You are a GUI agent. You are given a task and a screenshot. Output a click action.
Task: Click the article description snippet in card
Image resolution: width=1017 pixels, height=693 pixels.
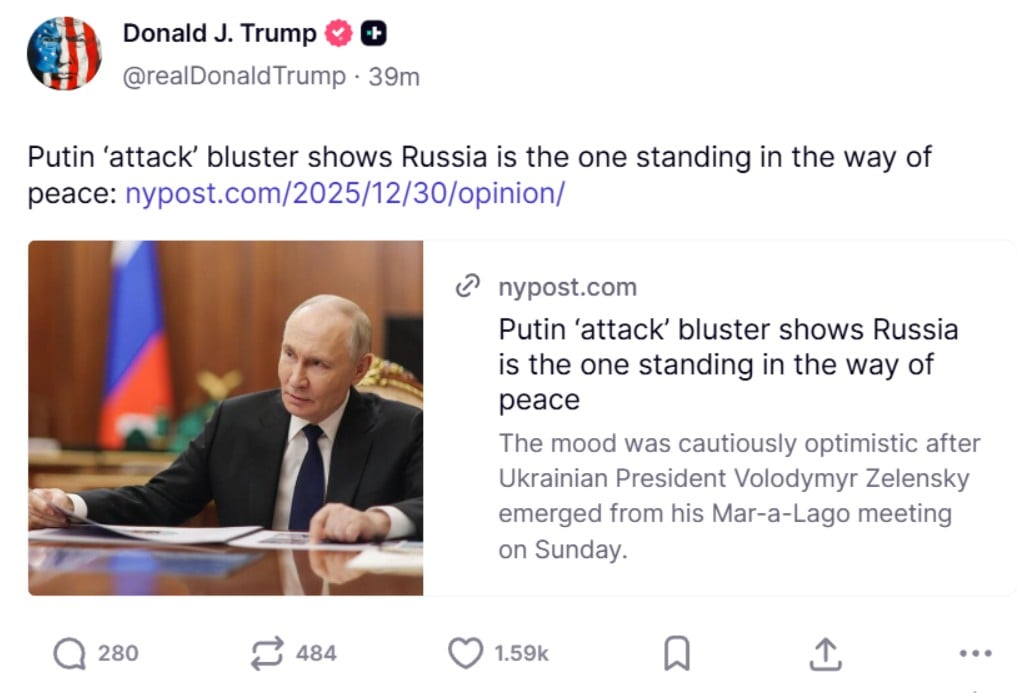click(x=739, y=496)
